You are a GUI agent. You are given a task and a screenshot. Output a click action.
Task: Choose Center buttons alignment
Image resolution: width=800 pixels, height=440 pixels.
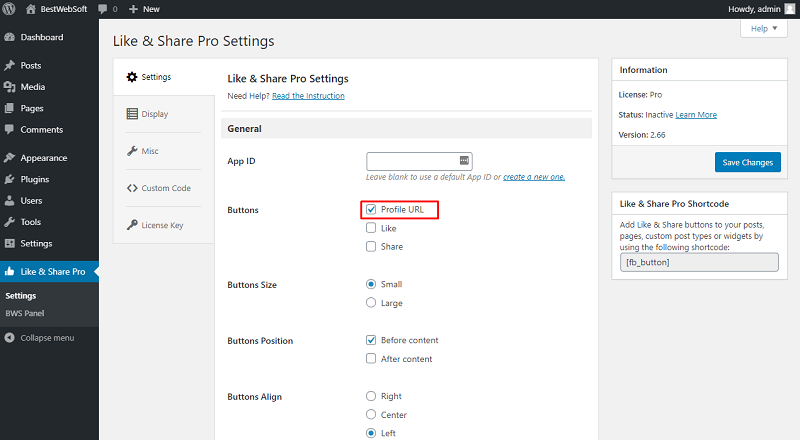pyautogui.click(x=371, y=414)
